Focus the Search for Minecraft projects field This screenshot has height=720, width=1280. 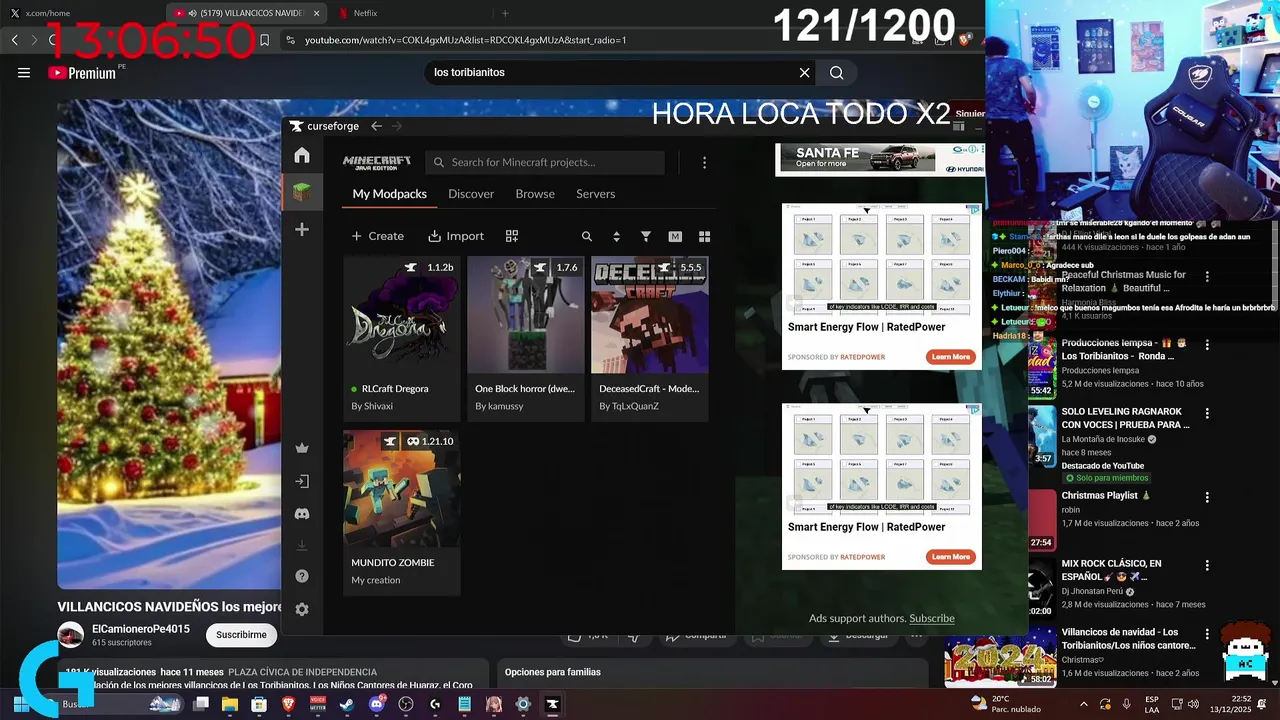pos(545,162)
